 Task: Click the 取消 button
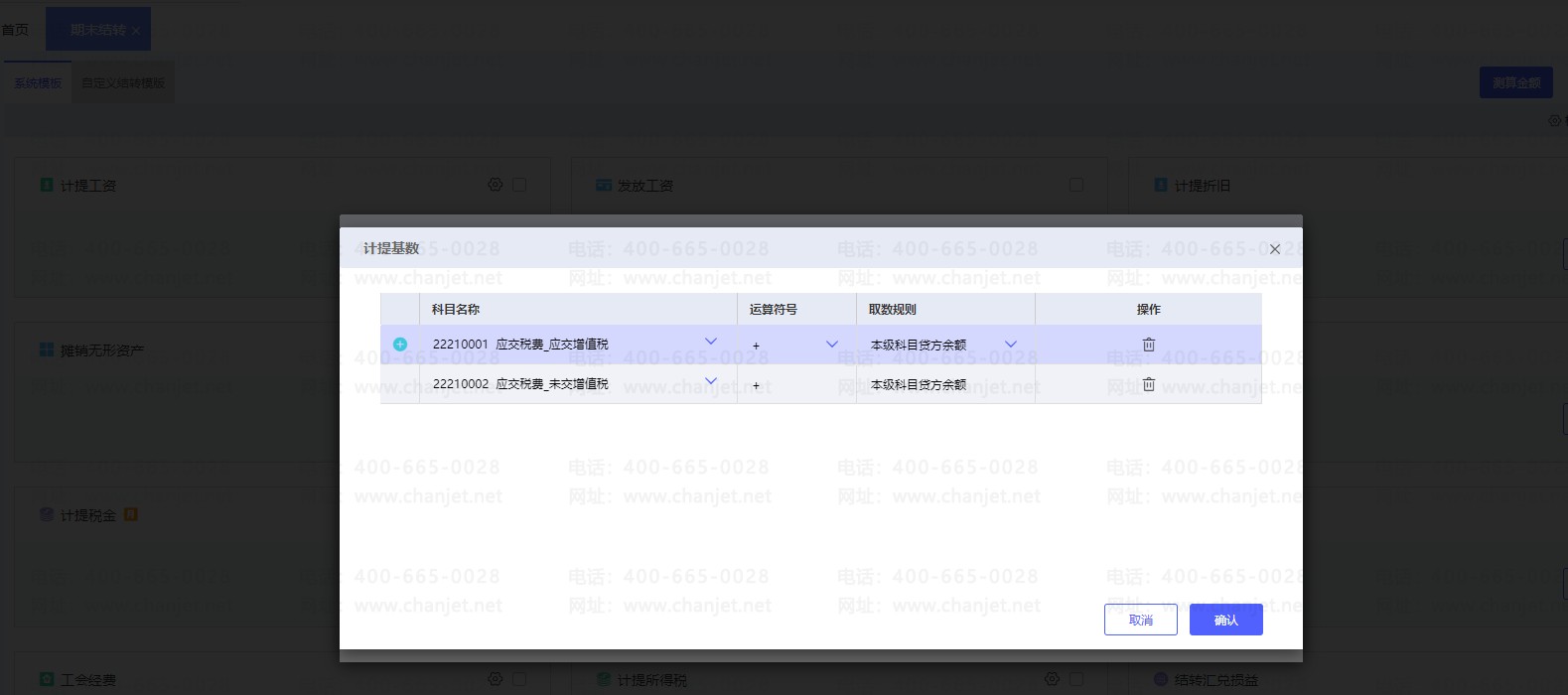[1141, 620]
